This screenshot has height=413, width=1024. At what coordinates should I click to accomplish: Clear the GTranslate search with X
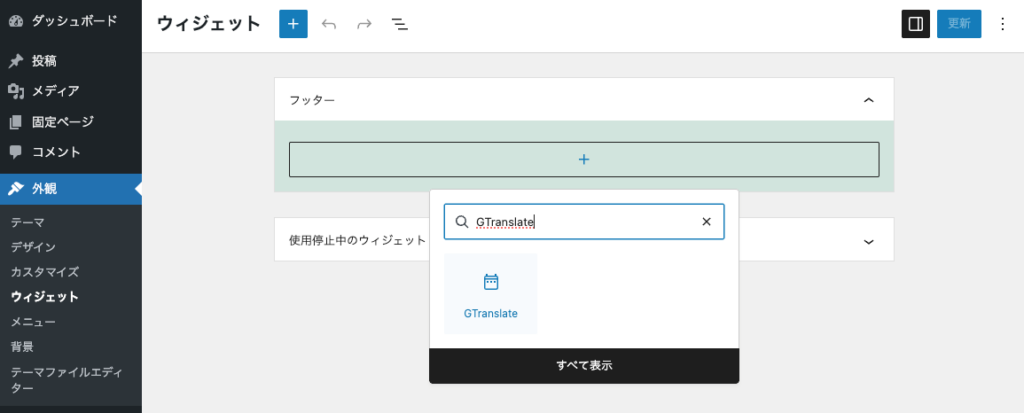[706, 222]
